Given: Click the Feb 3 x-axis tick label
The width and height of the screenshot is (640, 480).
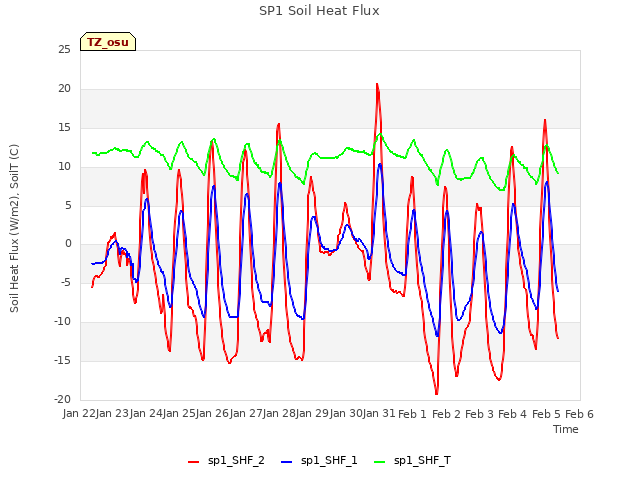Looking at the screenshot, I should (x=479, y=414).
